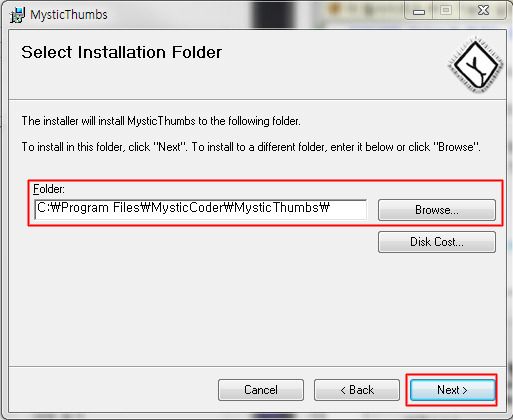Click the Folder: label above the path
Viewport: 513px width, 420px height.
[49, 189]
